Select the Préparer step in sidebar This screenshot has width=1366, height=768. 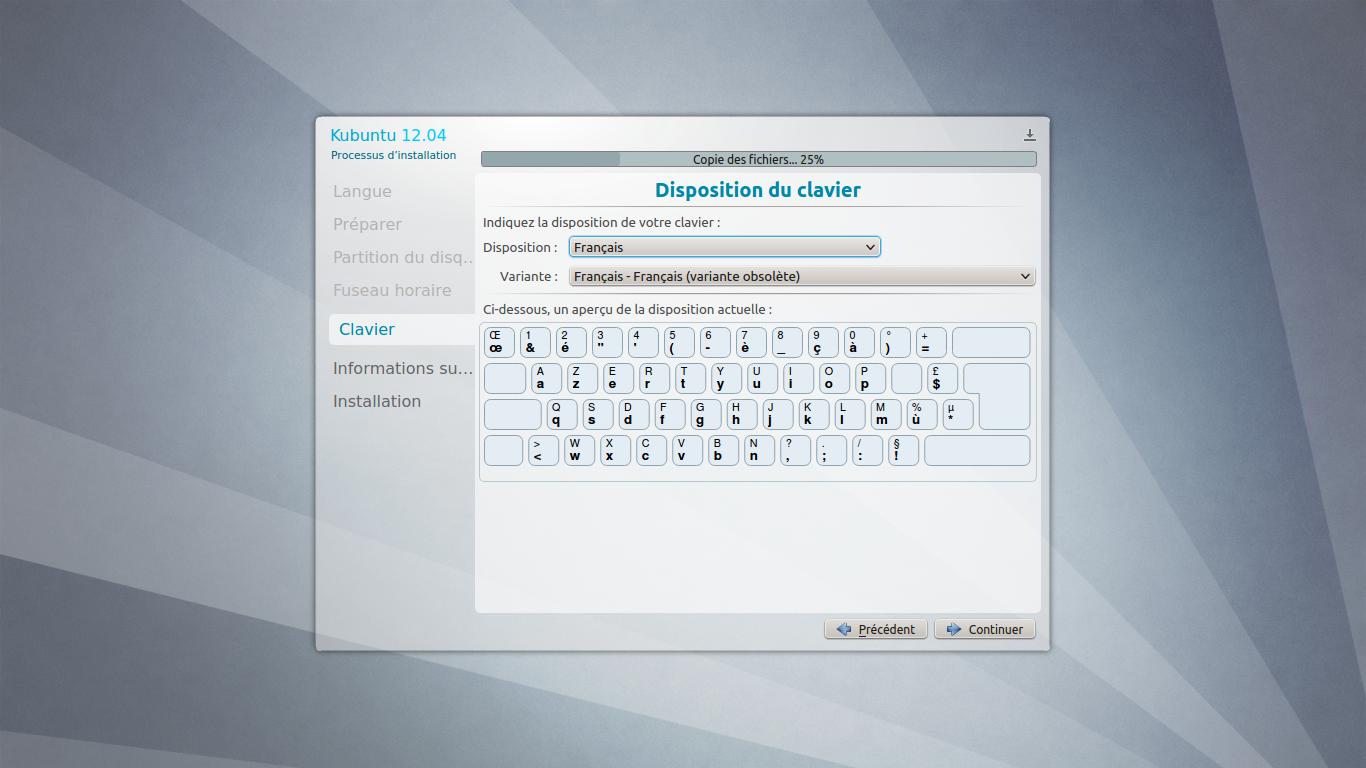[367, 224]
